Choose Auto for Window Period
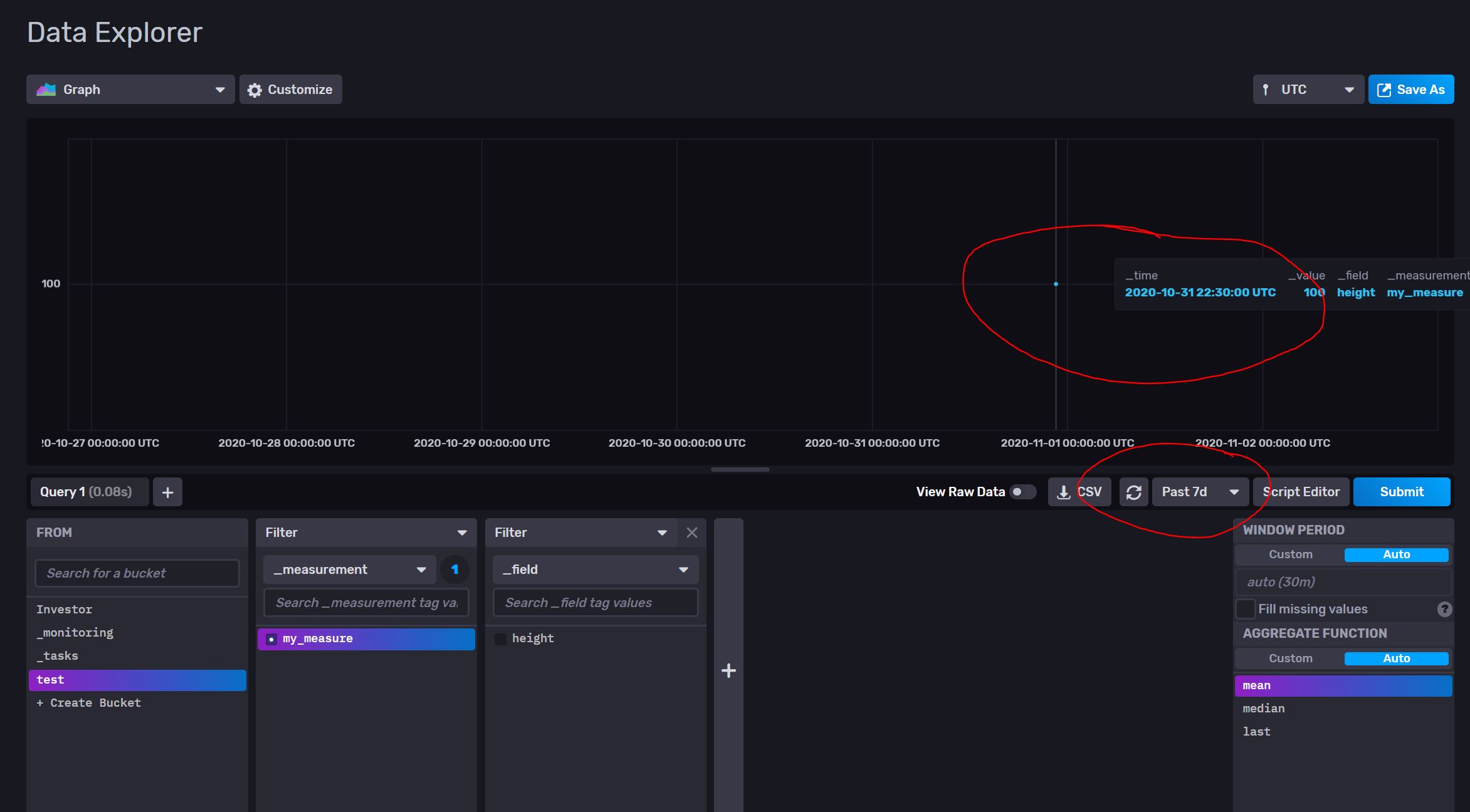This screenshot has height=812, width=1470. click(x=1396, y=554)
